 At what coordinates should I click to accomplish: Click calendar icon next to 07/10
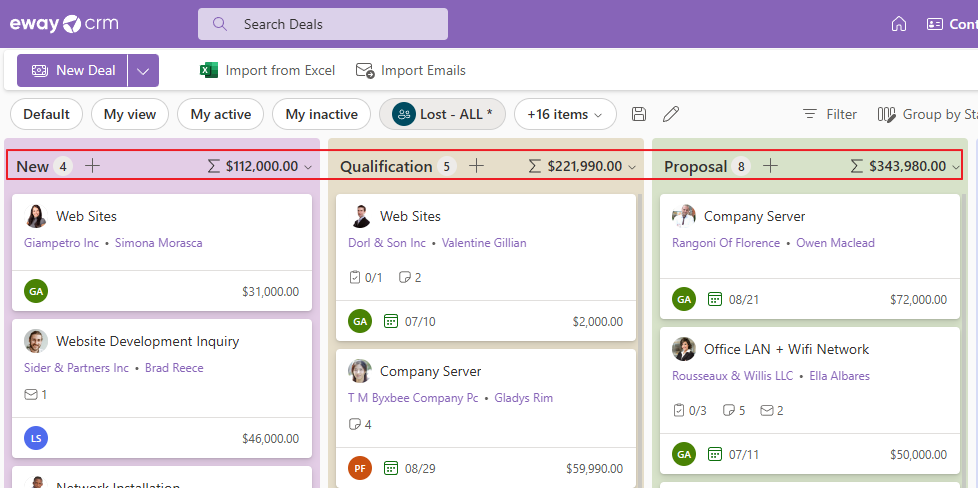[390, 321]
